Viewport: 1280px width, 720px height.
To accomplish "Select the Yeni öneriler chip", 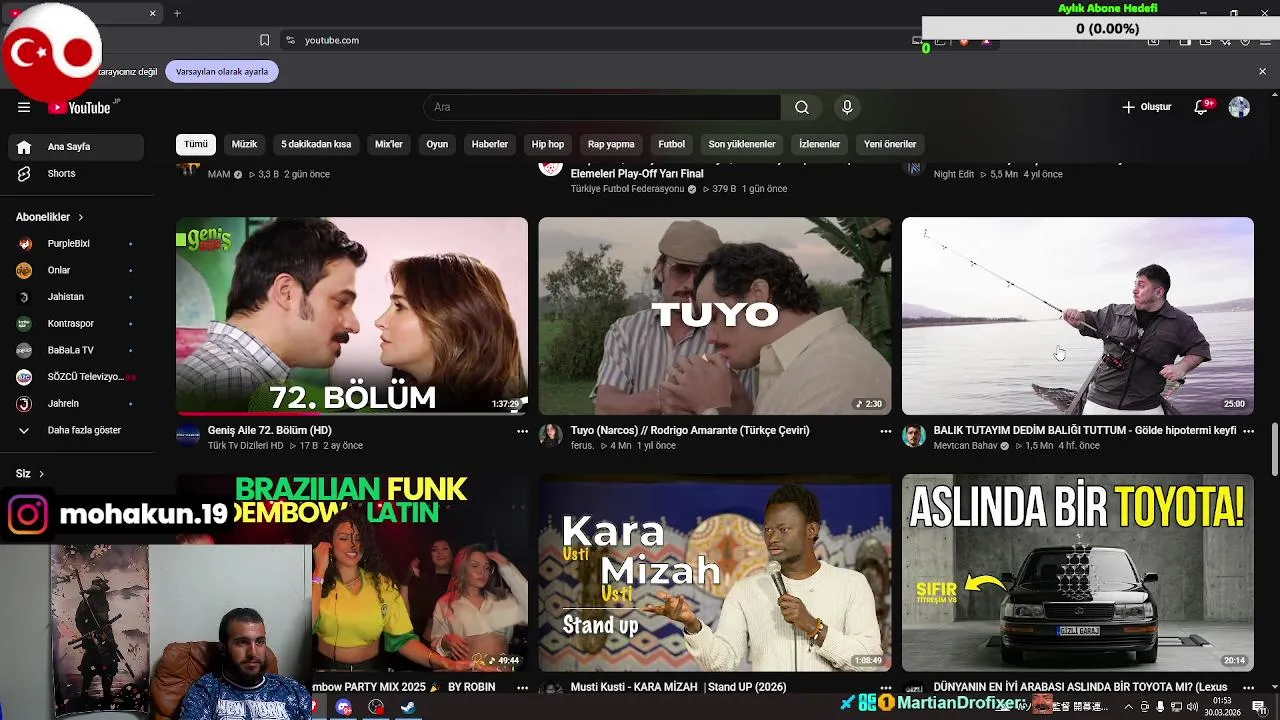I will [890, 144].
